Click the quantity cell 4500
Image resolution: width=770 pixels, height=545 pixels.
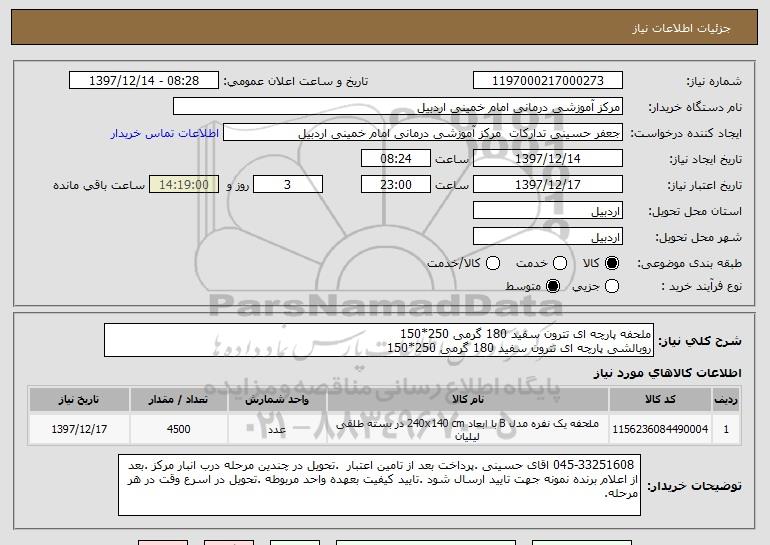click(x=178, y=429)
